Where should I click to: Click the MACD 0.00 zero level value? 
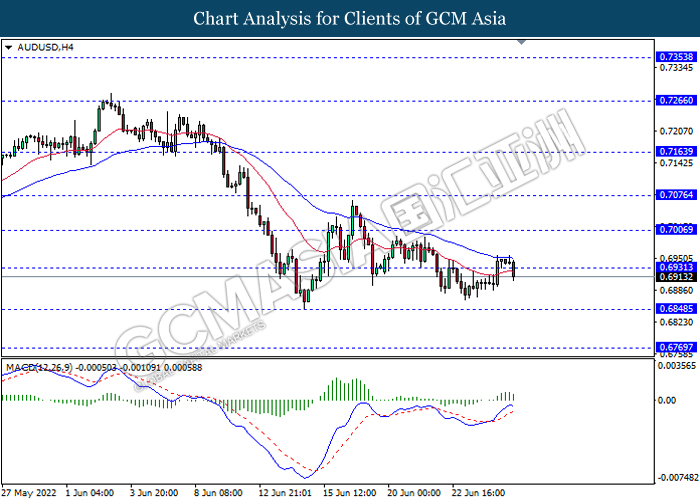tap(667, 400)
